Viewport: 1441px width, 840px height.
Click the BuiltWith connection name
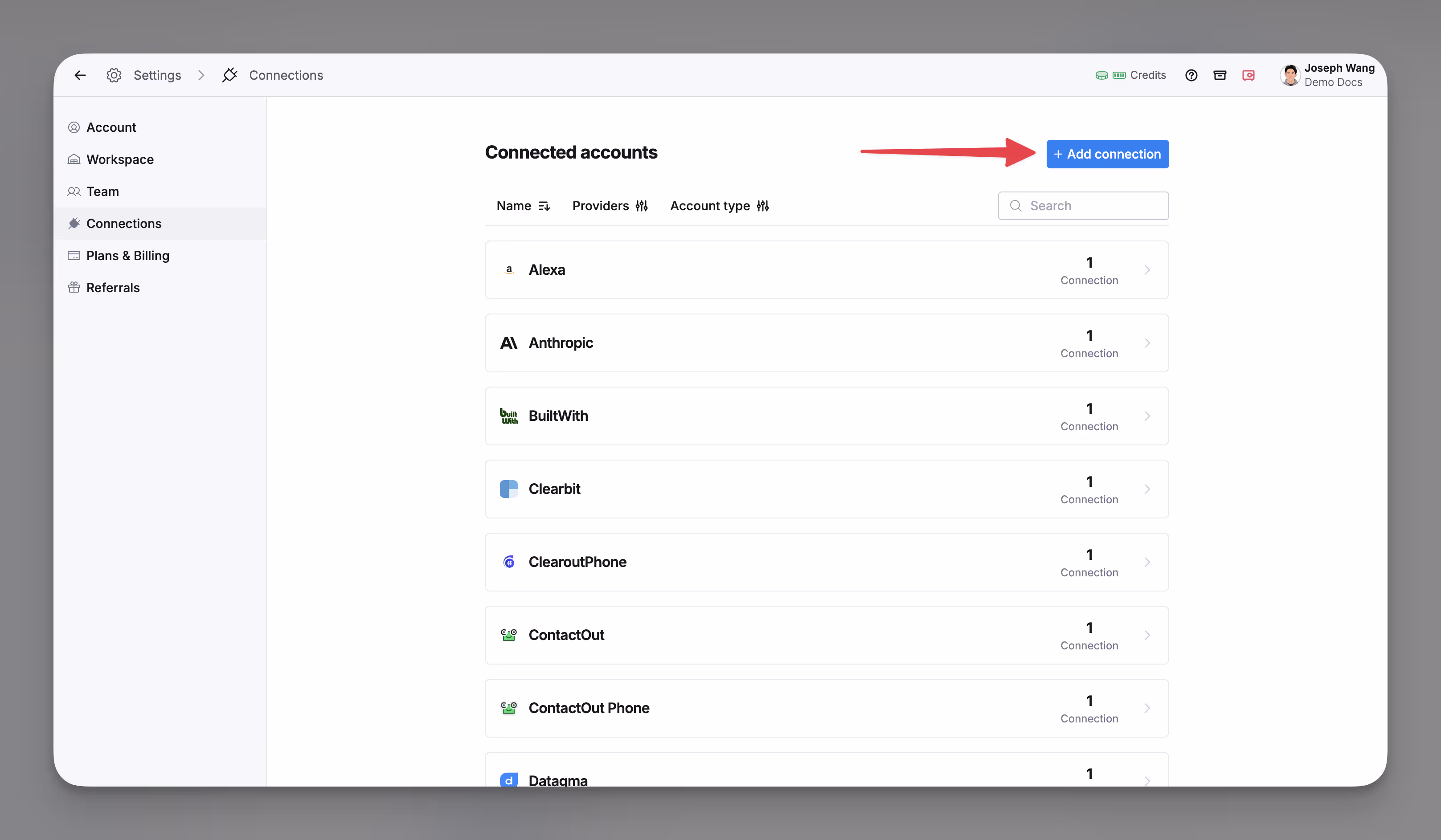point(558,416)
